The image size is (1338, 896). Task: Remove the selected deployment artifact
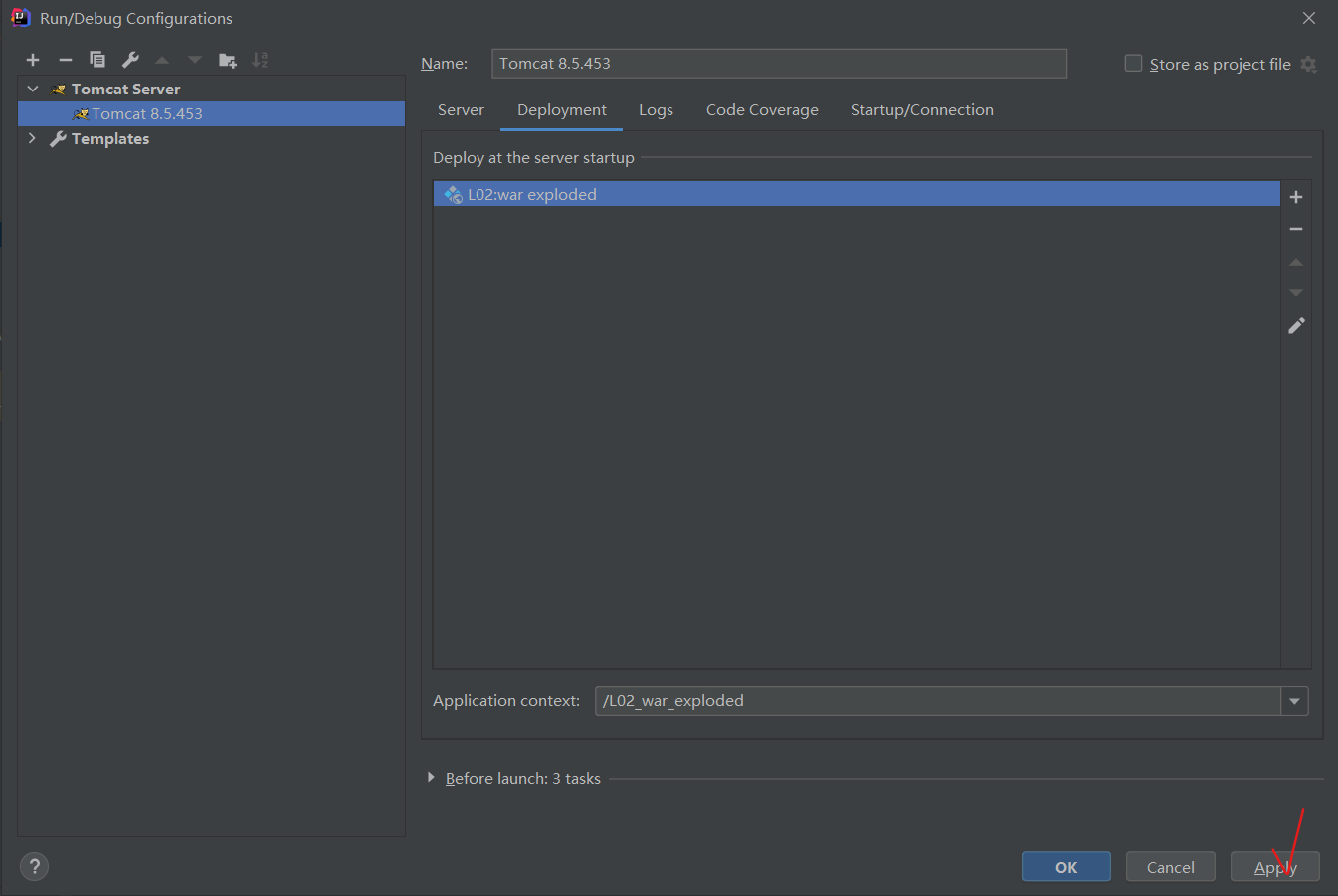(x=1296, y=229)
